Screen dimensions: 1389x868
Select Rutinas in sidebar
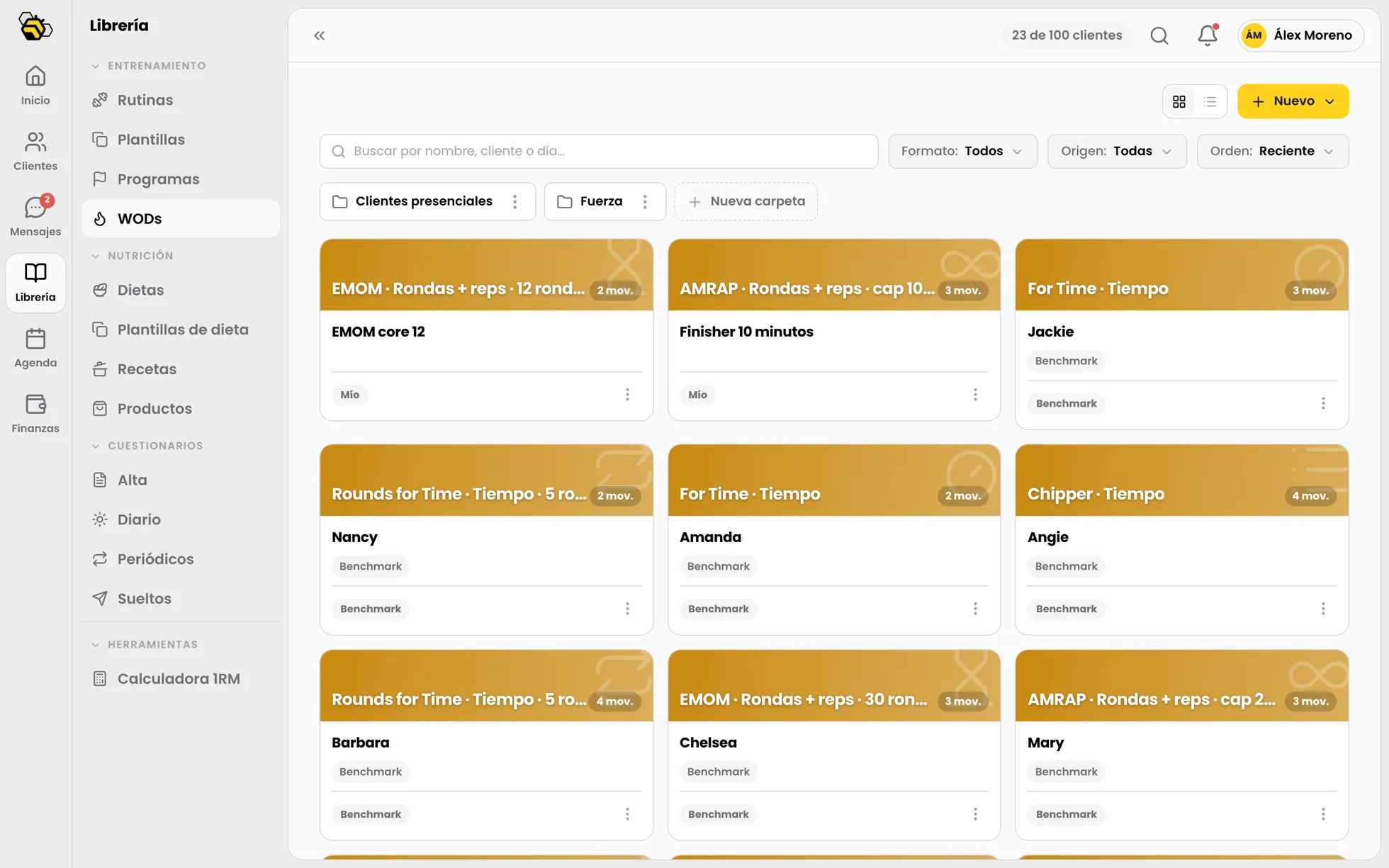pyautogui.click(x=181, y=100)
